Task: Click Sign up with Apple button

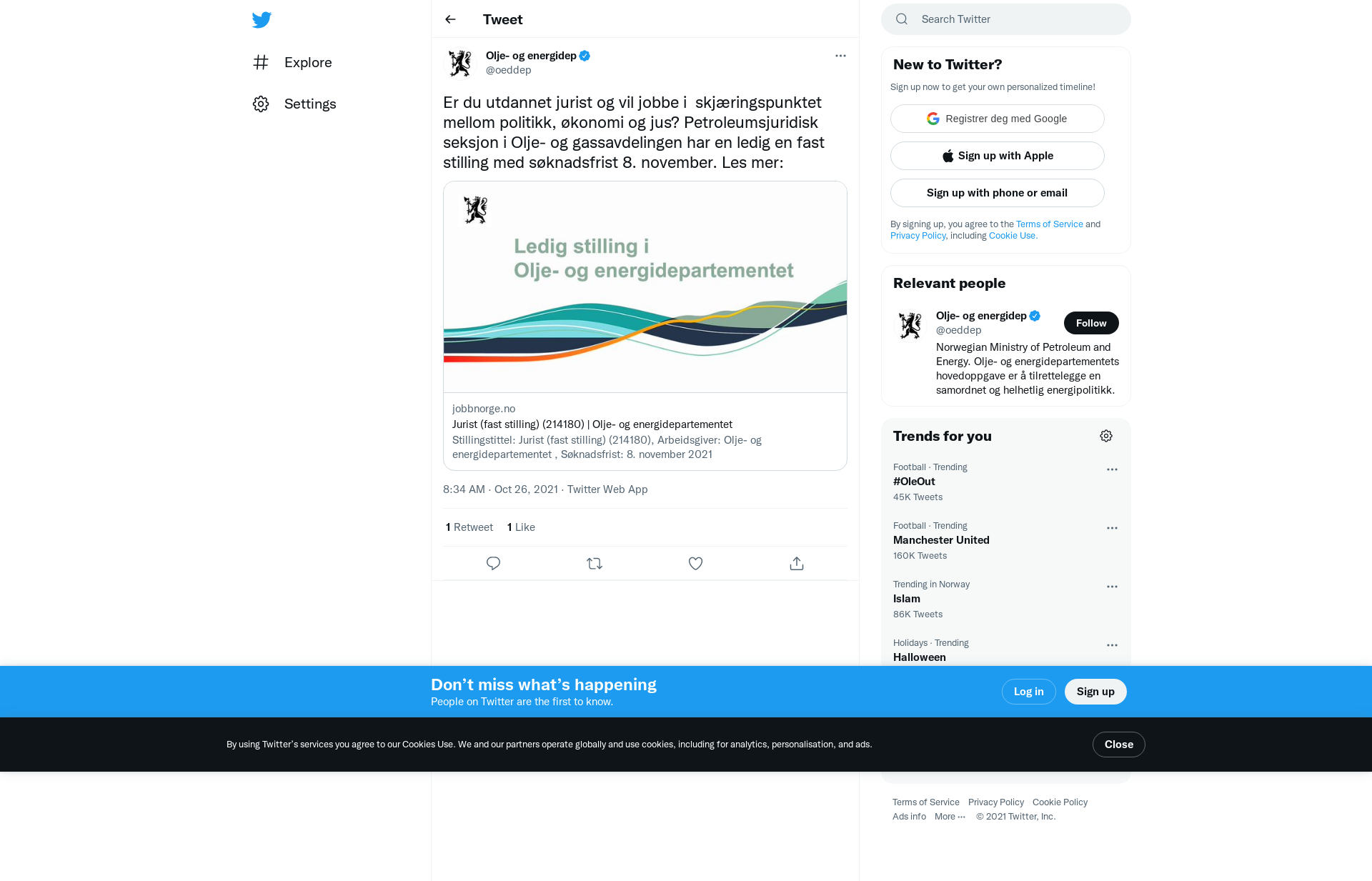Action: click(x=998, y=156)
